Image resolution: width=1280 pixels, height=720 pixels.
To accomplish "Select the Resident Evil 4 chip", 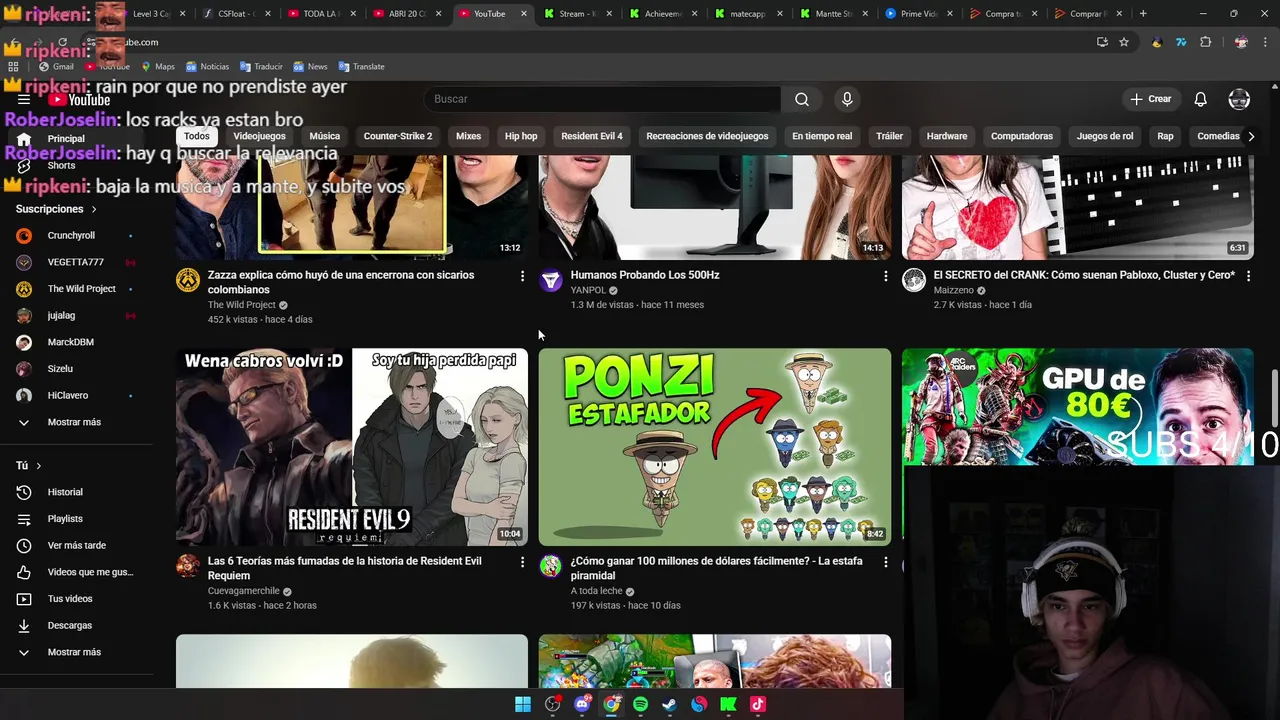I will pyautogui.click(x=592, y=136).
